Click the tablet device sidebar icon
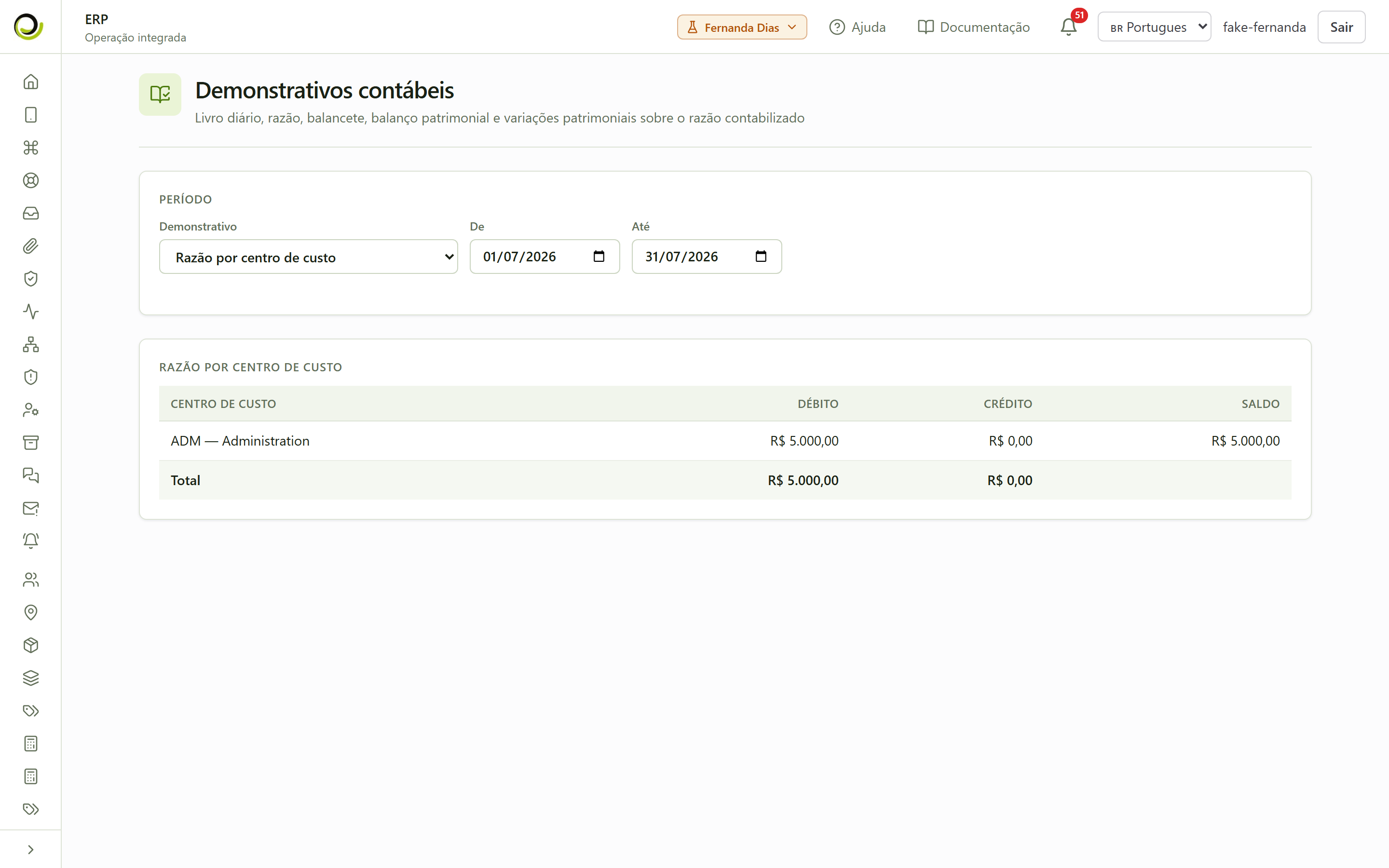This screenshot has height=868, width=1389. 30,115
